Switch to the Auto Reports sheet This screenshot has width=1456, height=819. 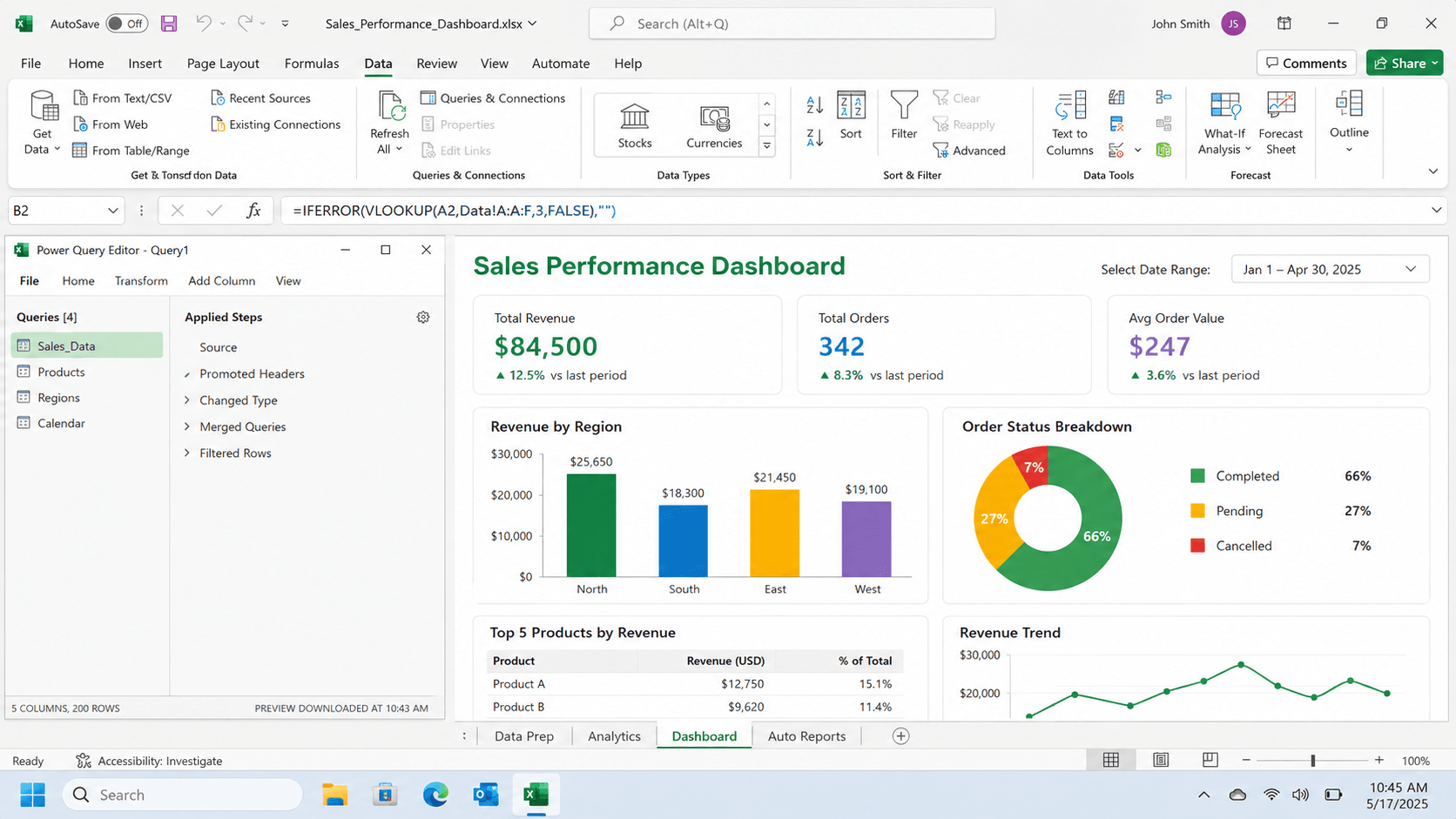click(806, 736)
